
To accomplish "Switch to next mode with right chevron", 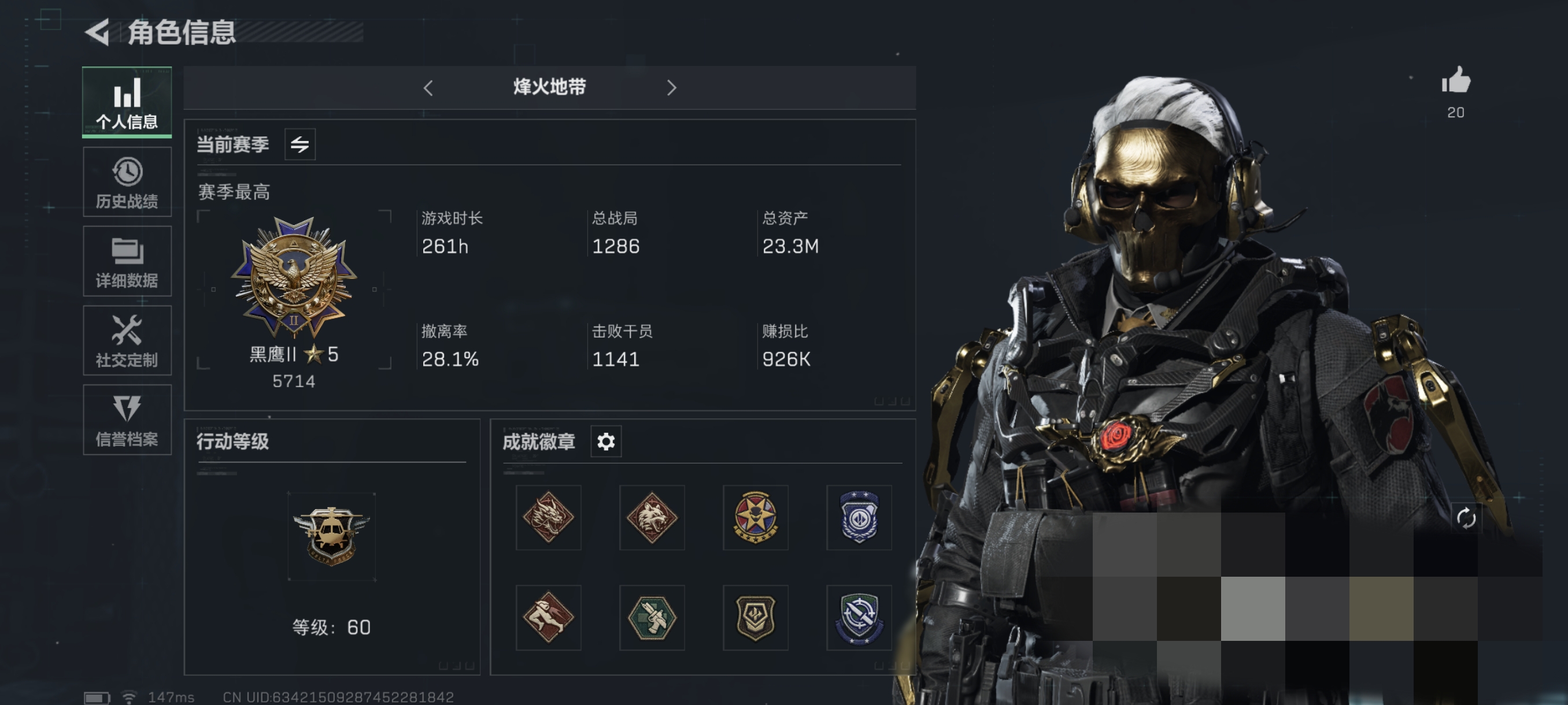I will click(x=671, y=88).
